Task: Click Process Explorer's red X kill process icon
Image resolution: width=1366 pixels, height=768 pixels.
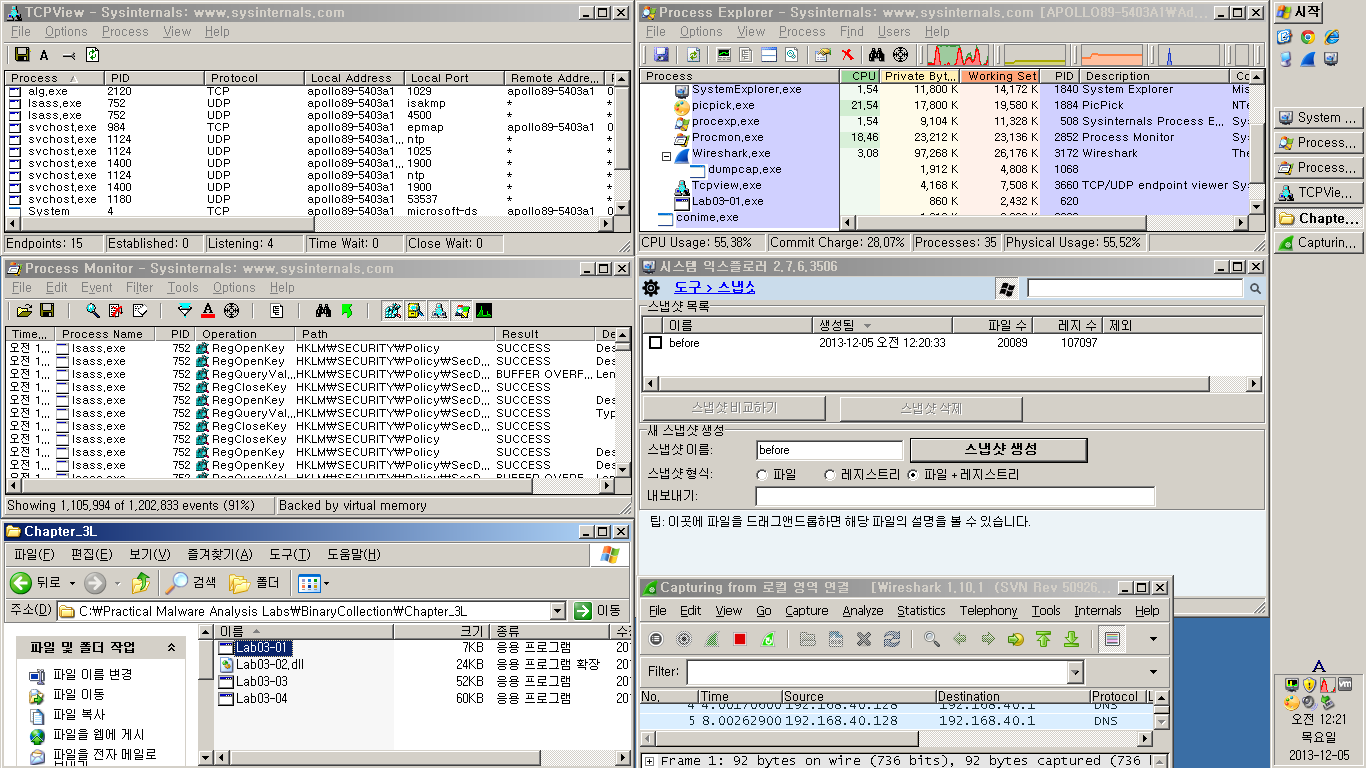Action: pos(847,55)
